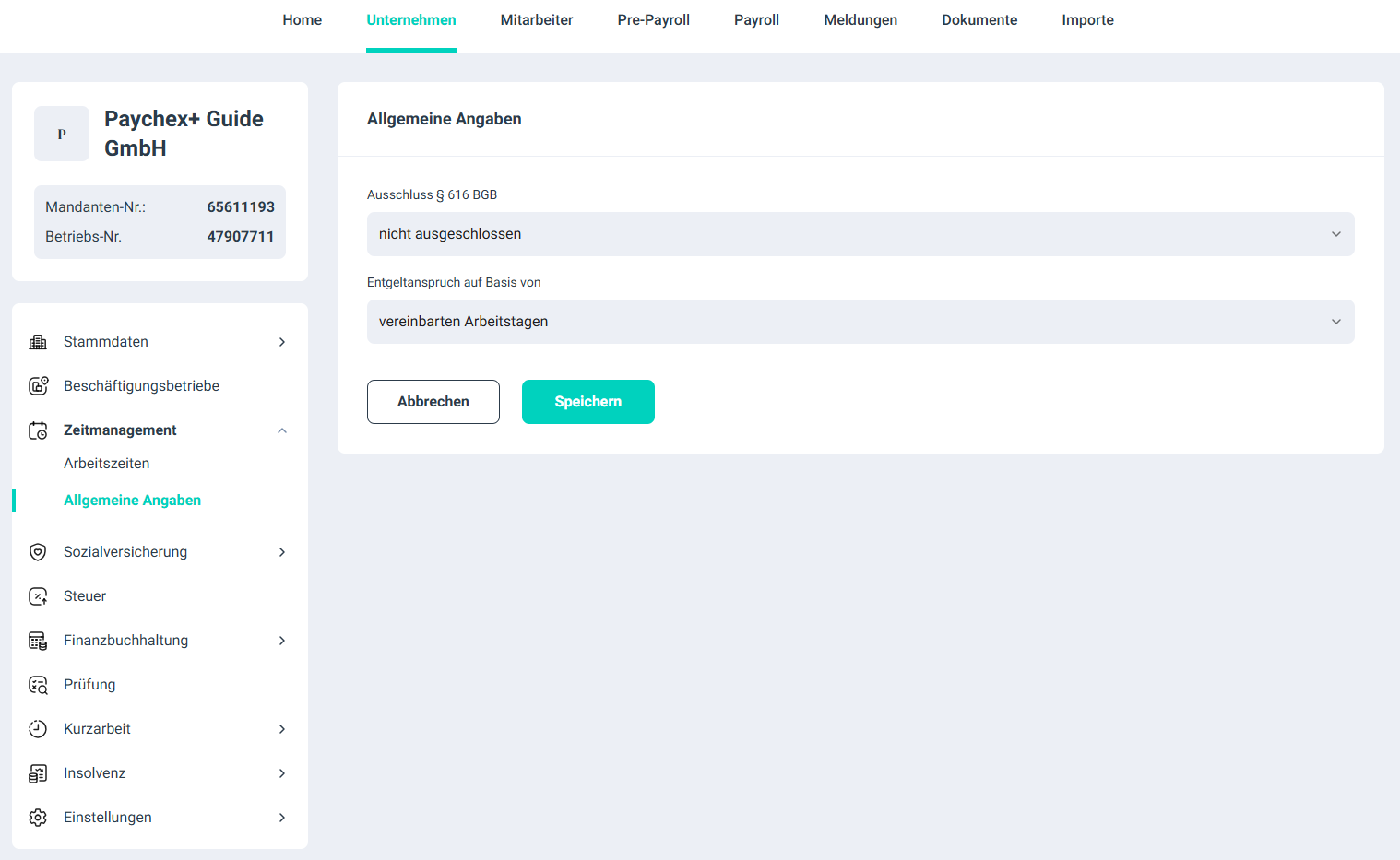The height and width of the screenshot is (860, 1400).
Task: Click the Prüfung magnifier icon
Action: click(x=38, y=685)
